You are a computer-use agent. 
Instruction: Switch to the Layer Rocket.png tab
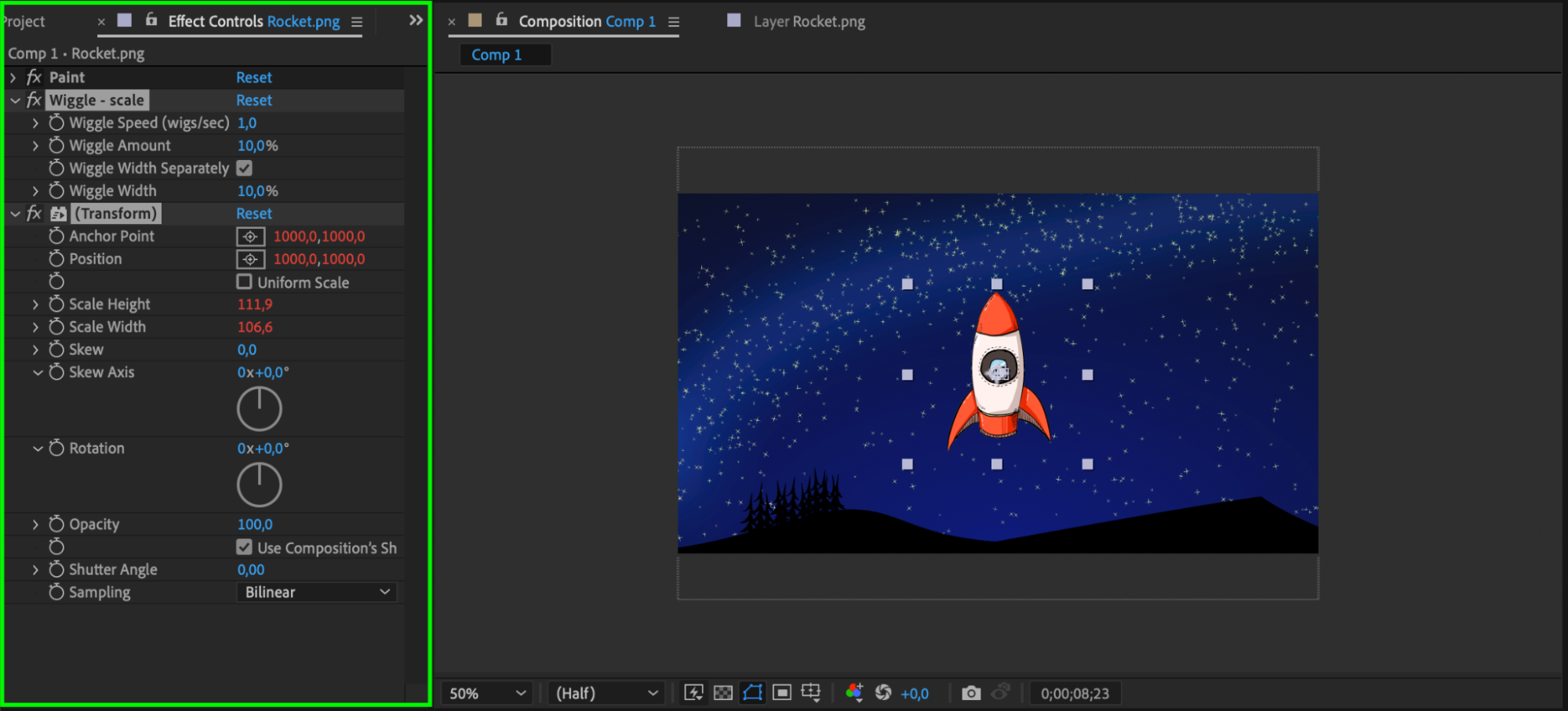[809, 22]
